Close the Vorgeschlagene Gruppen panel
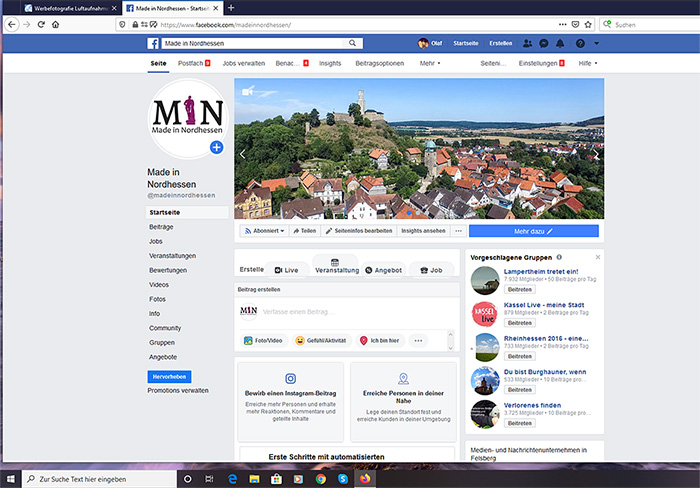Image resolution: width=700 pixels, height=488 pixels. pos(598,257)
